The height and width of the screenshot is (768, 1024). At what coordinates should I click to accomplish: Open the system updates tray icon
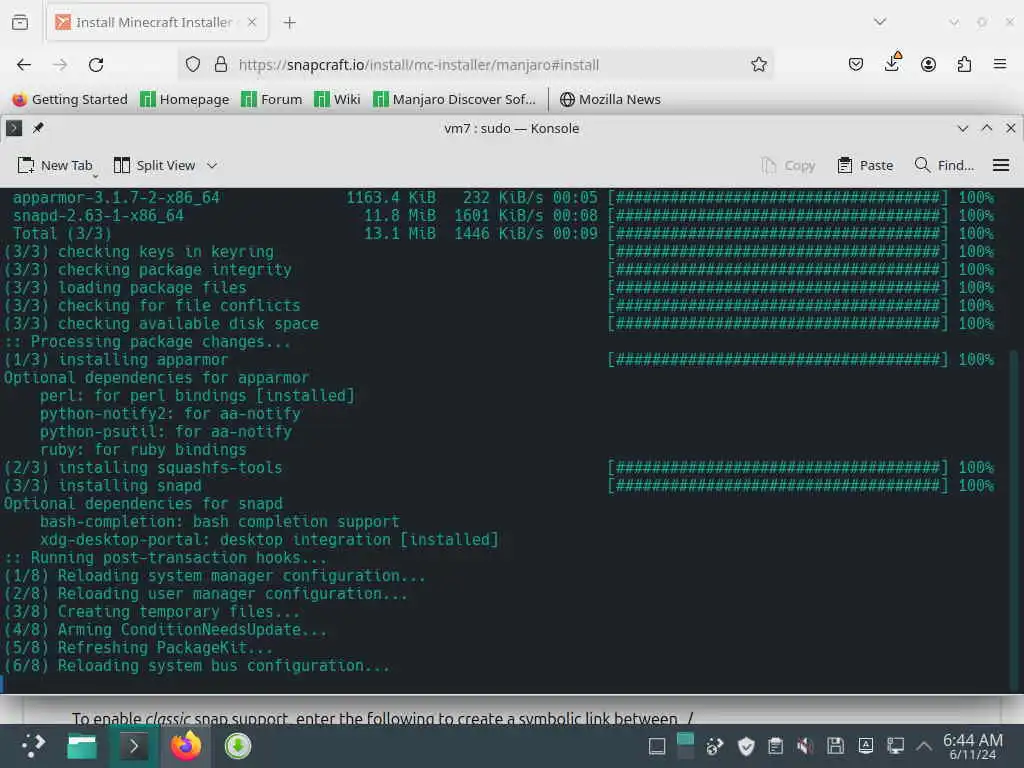pyautogui.click(x=715, y=746)
